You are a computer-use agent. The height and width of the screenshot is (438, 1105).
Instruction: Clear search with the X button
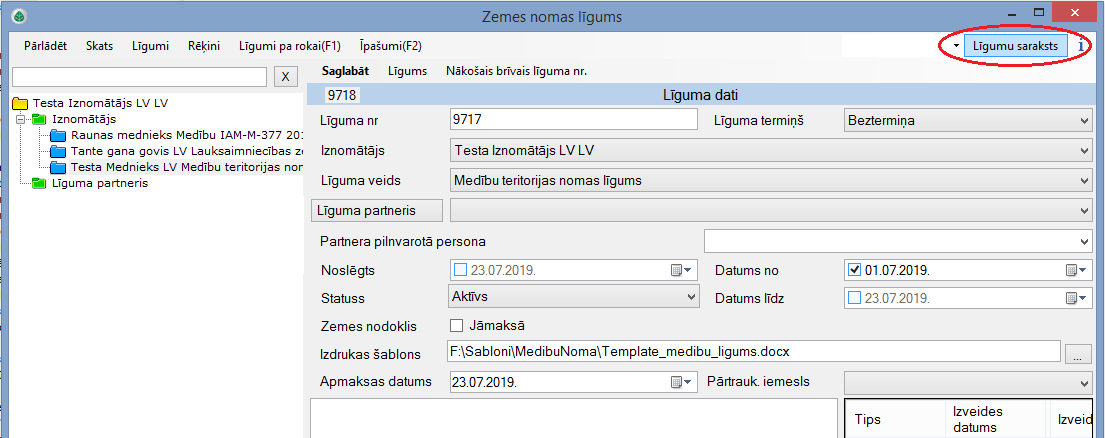tap(285, 77)
